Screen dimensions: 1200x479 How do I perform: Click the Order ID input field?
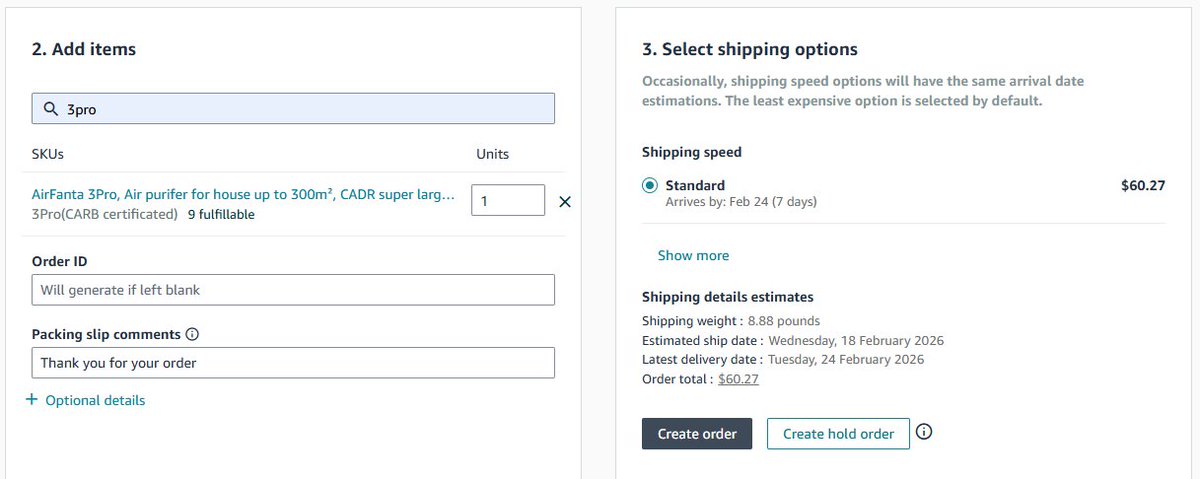293,290
